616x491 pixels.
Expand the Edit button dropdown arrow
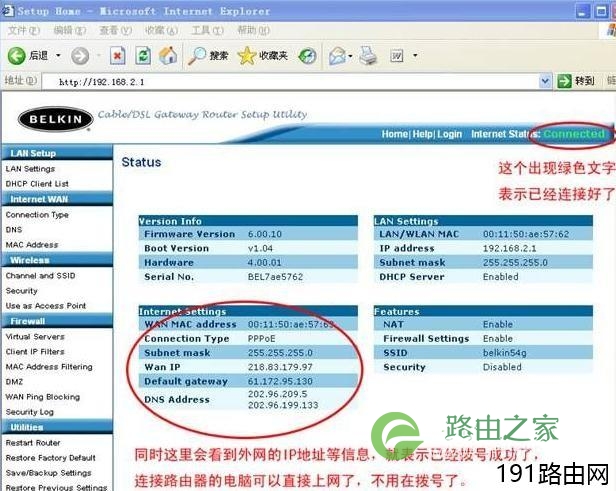(x=415, y=55)
